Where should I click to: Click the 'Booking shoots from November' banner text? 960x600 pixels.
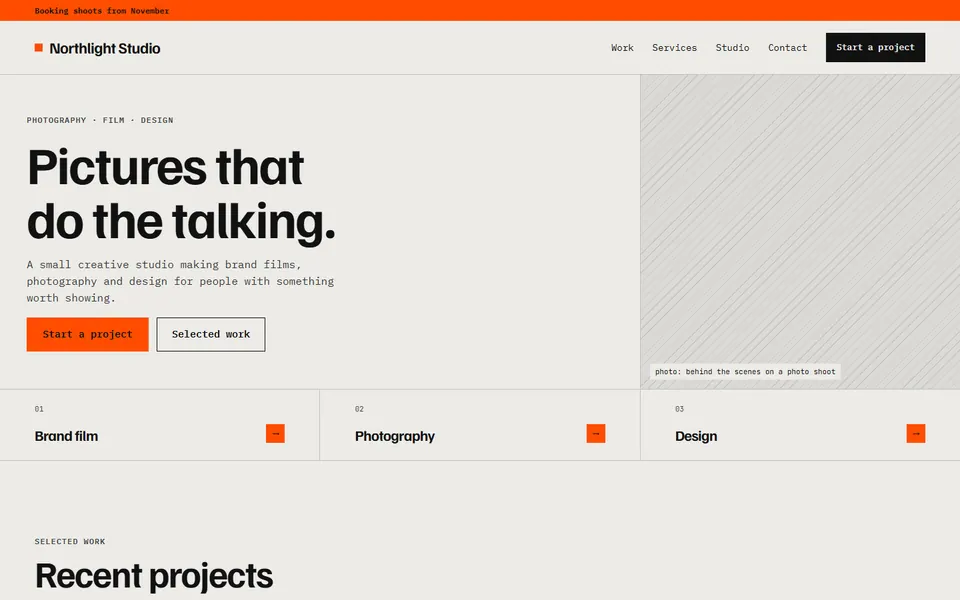[102, 10]
